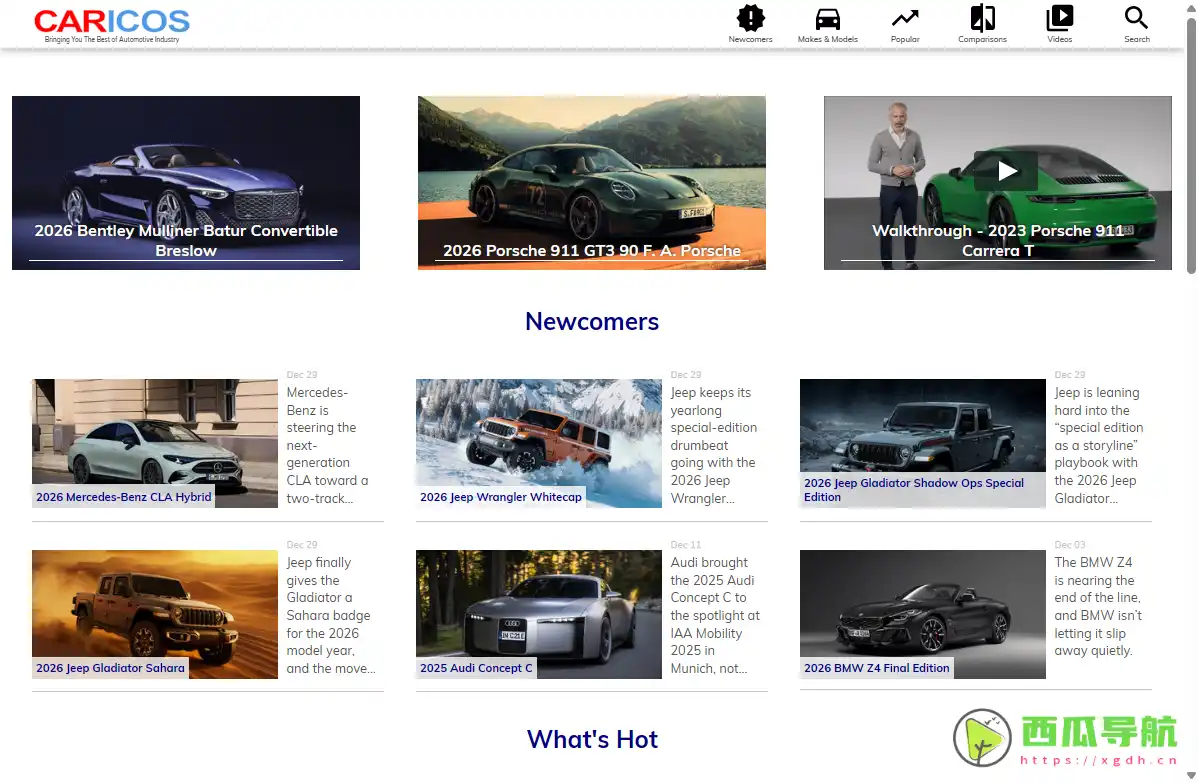Go to the CARICOS home logo

click(111, 24)
